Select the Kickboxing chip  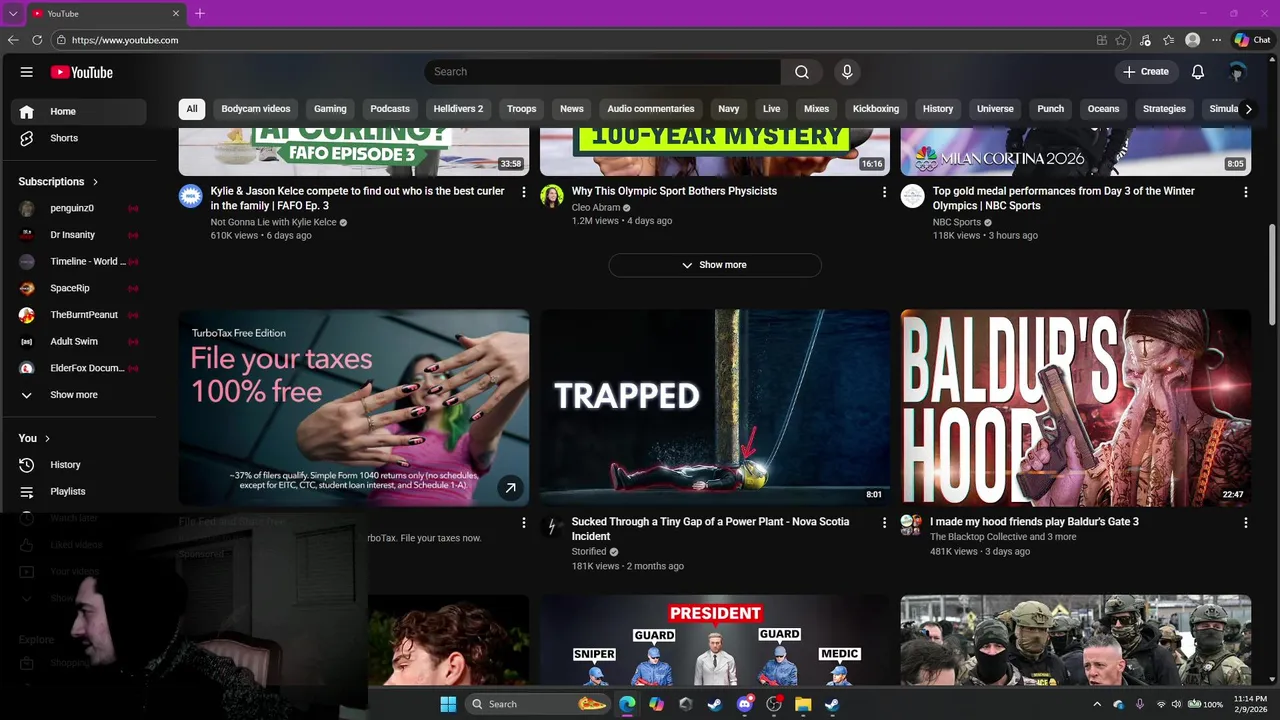(876, 109)
